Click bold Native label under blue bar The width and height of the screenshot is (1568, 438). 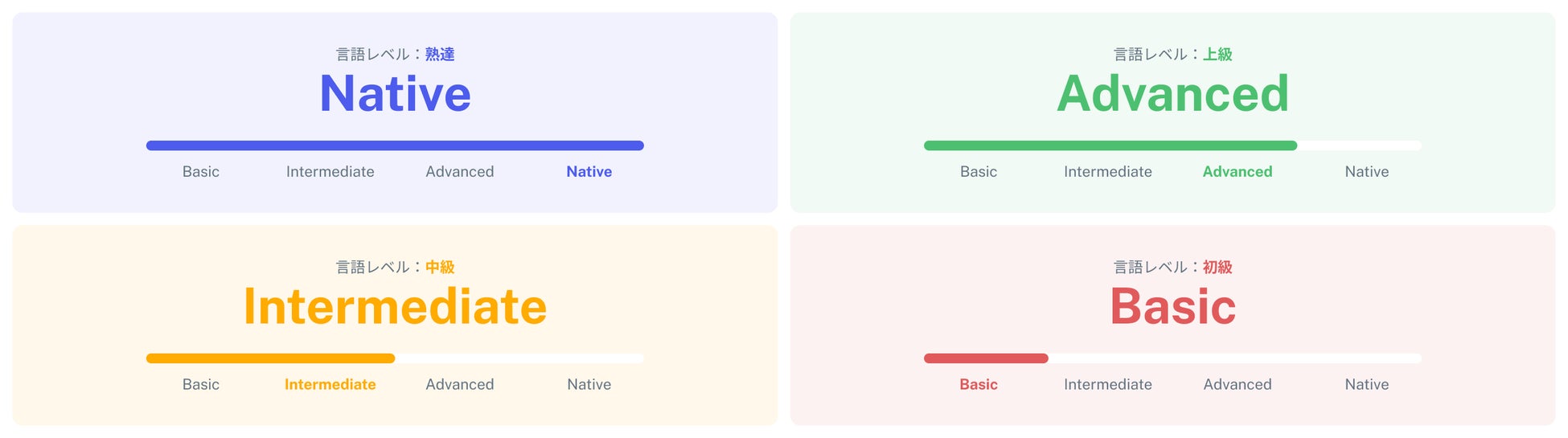point(589,172)
